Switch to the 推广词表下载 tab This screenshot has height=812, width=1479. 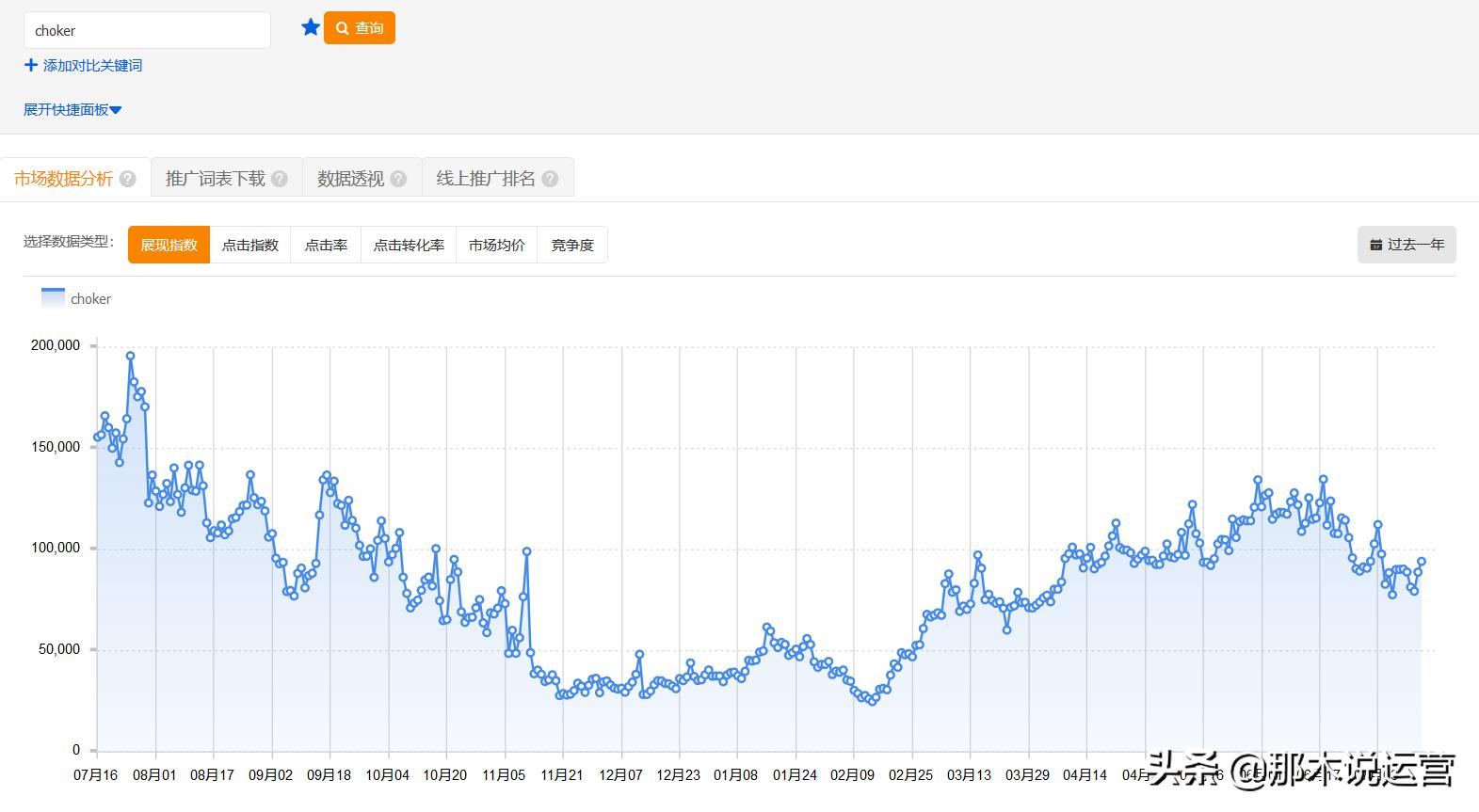click(215, 179)
